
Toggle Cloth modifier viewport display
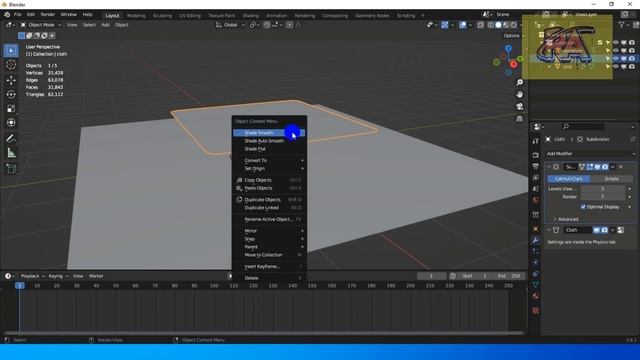tap(596, 230)
